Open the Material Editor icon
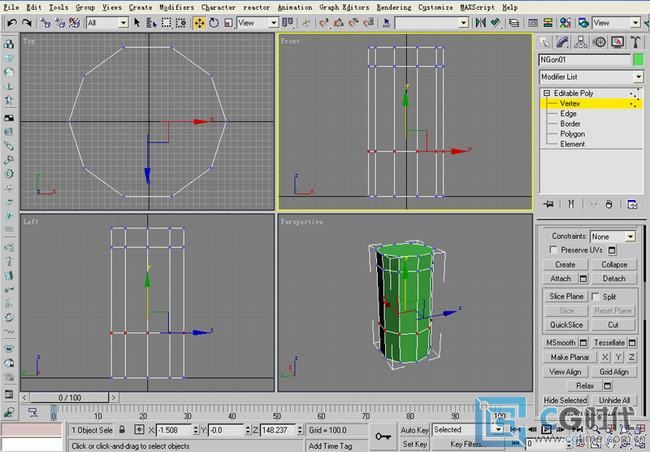 point(565,23)
